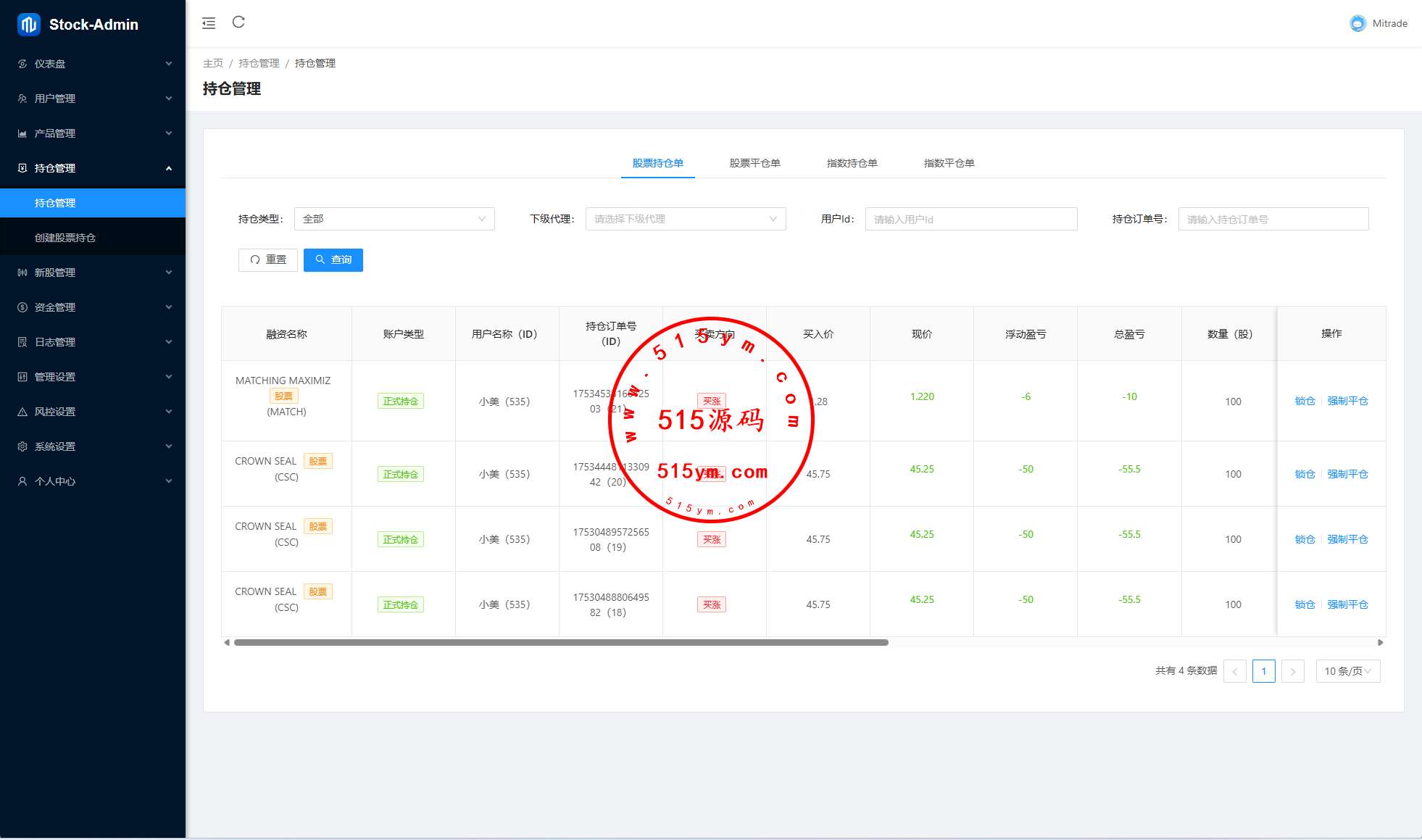Click the page refresh icon

pyautogui.click(x=238, y=22)
